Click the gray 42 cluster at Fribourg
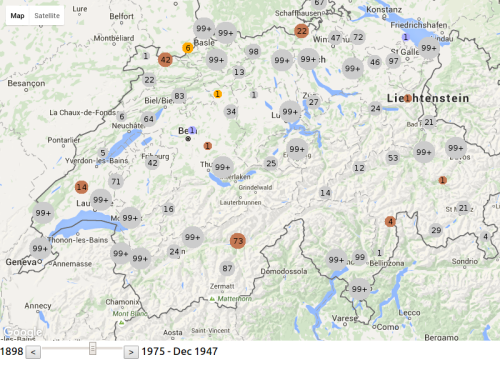 (152, 163)
